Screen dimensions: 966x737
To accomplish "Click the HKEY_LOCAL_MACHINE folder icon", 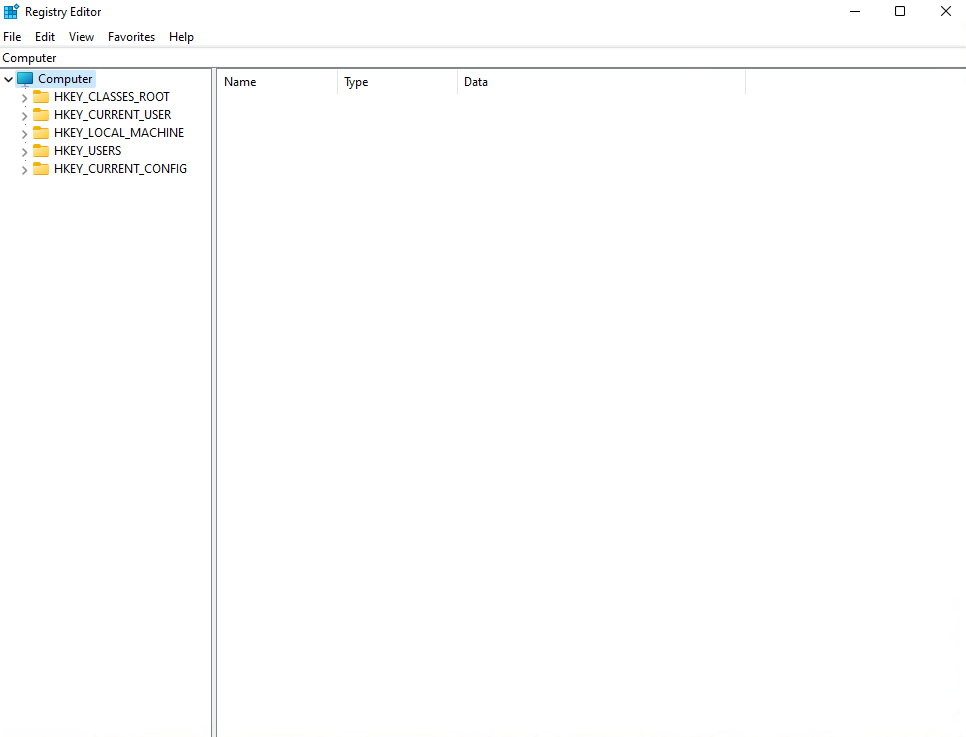I will 41,133.
